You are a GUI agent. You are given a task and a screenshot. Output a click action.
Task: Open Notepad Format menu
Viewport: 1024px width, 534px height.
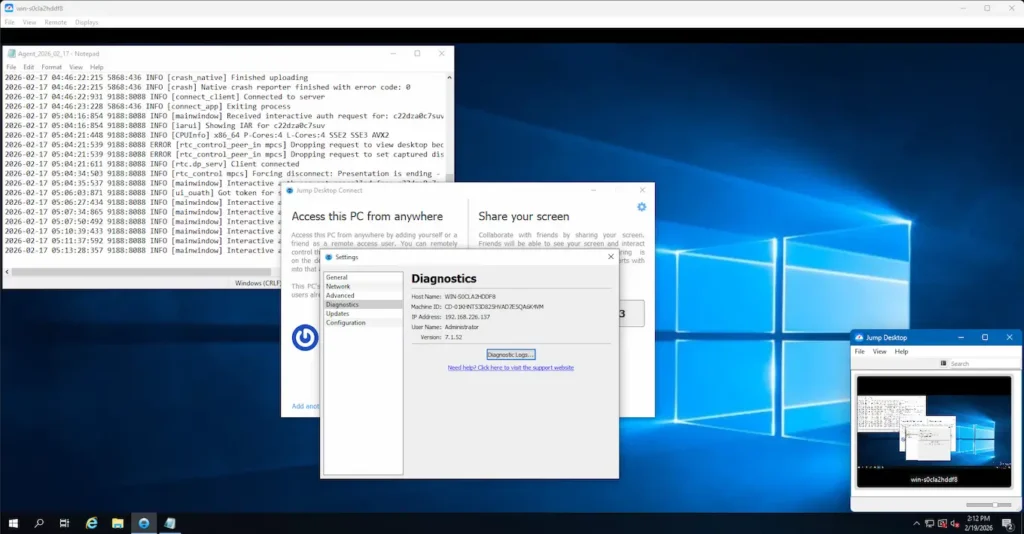click(x=52, y=67)
